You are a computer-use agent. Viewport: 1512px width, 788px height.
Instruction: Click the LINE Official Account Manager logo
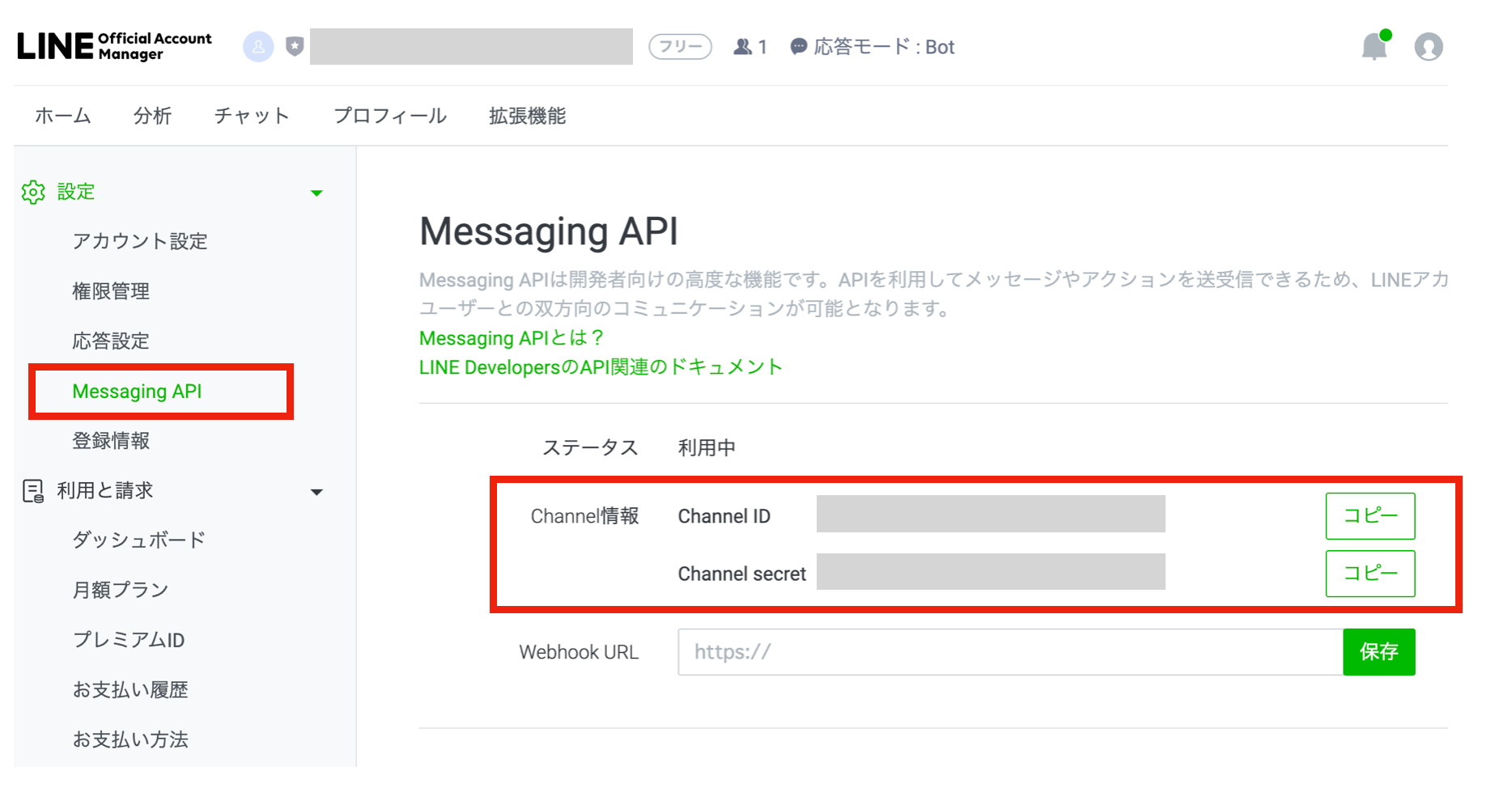[114, 46]
